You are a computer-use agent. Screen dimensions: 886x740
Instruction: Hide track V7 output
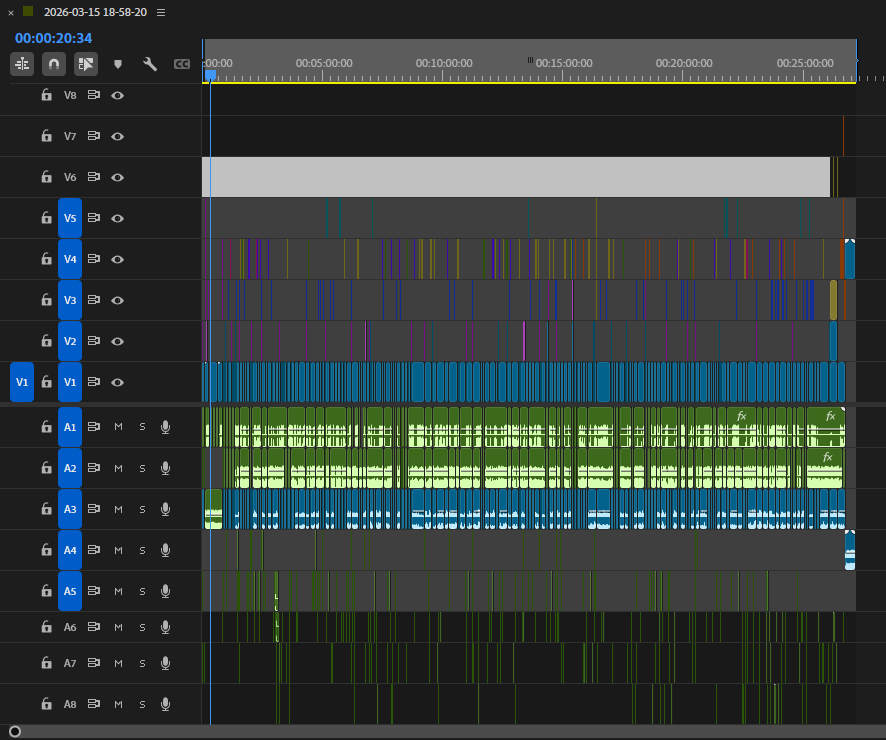point(118,136)
